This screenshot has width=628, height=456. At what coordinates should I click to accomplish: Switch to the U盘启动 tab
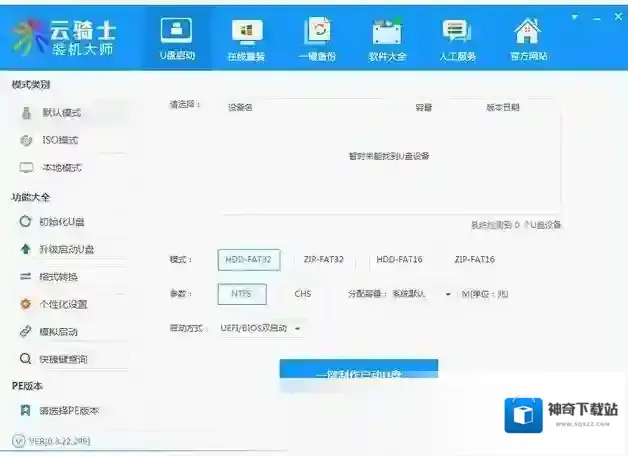[x=177, y=38]
